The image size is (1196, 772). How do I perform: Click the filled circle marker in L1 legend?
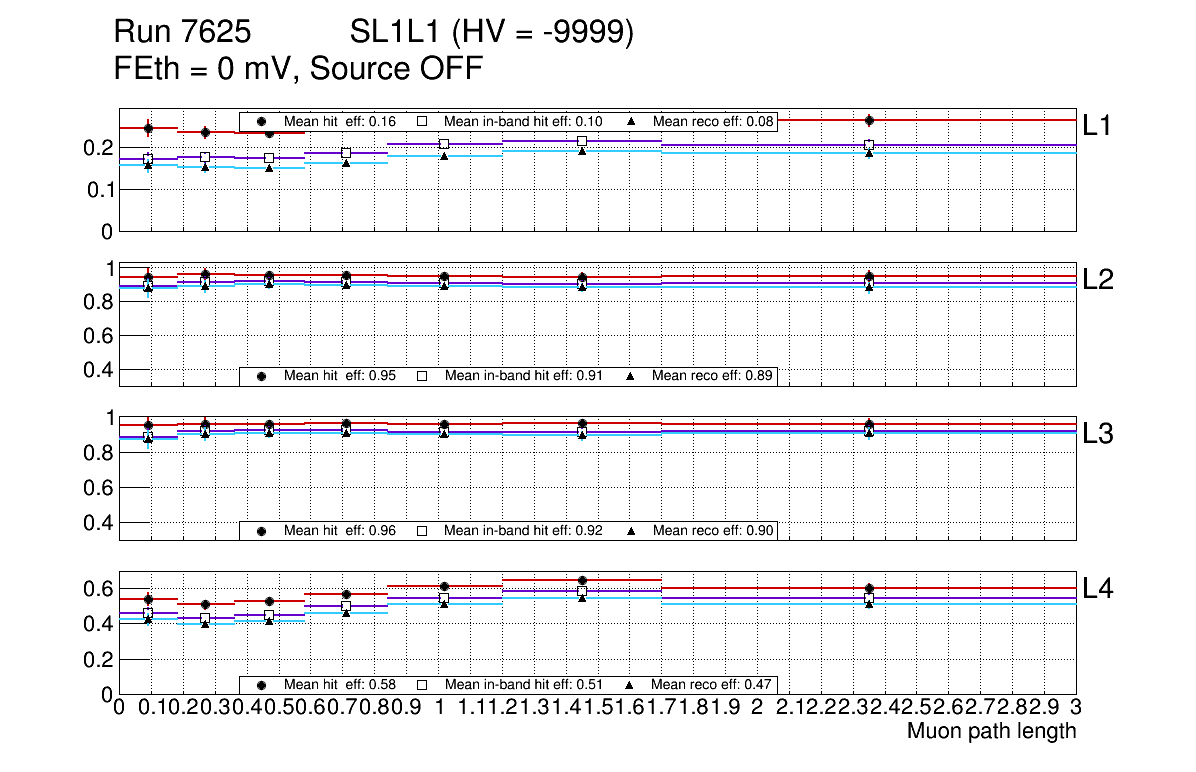(x=261, y=122)
